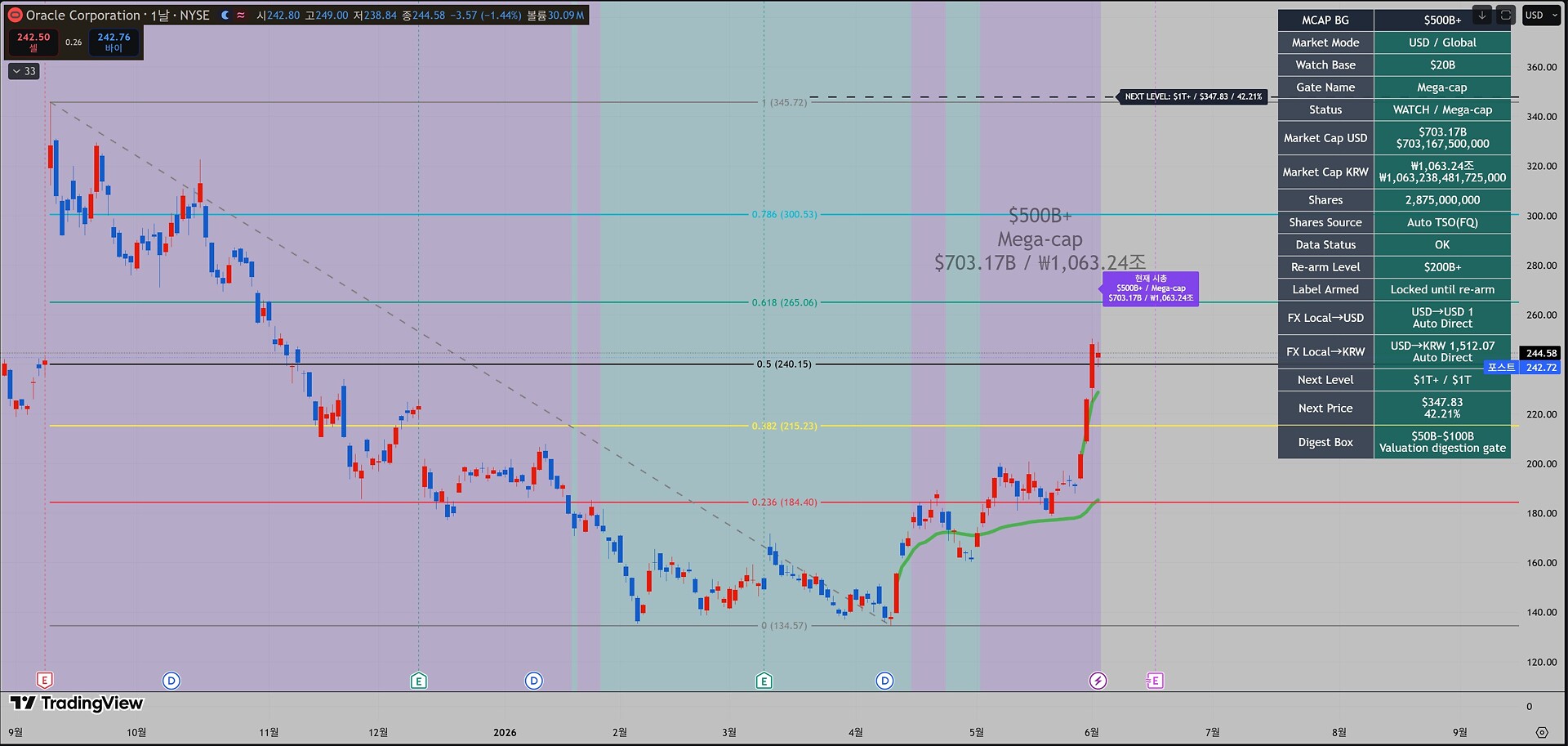Open symbol search via Oracle Corporation title
The image size is (1568, 746).
coord(83,15)
